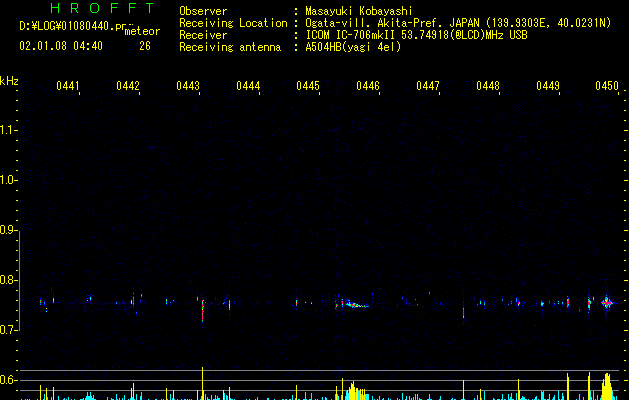This screenshot has height=400, width=629.
Task: Select the Ogata-vill. Akita-Pref. JAPAN location text
Action: point(392,23)
